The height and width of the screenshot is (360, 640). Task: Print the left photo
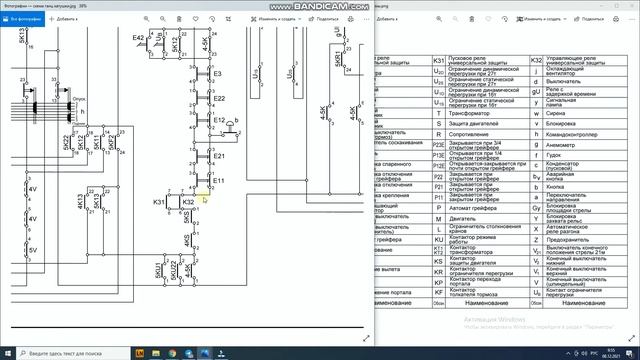[351, 19]
